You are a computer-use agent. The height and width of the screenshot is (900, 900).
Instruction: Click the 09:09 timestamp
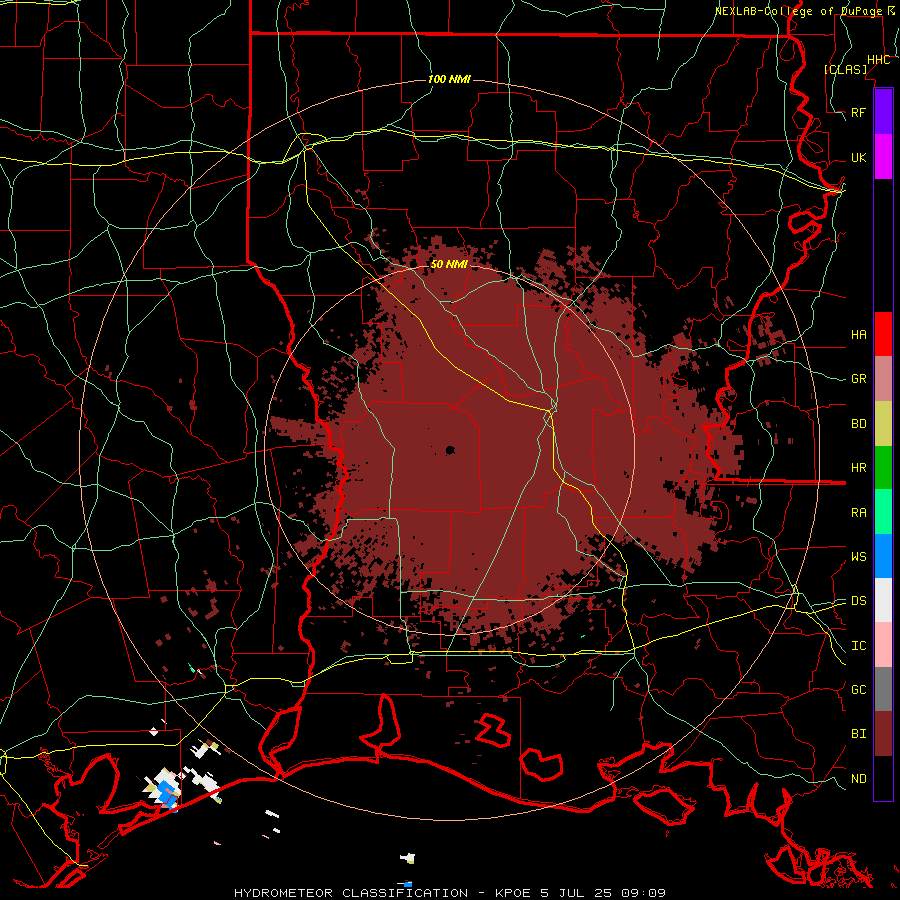click(644, 893)
